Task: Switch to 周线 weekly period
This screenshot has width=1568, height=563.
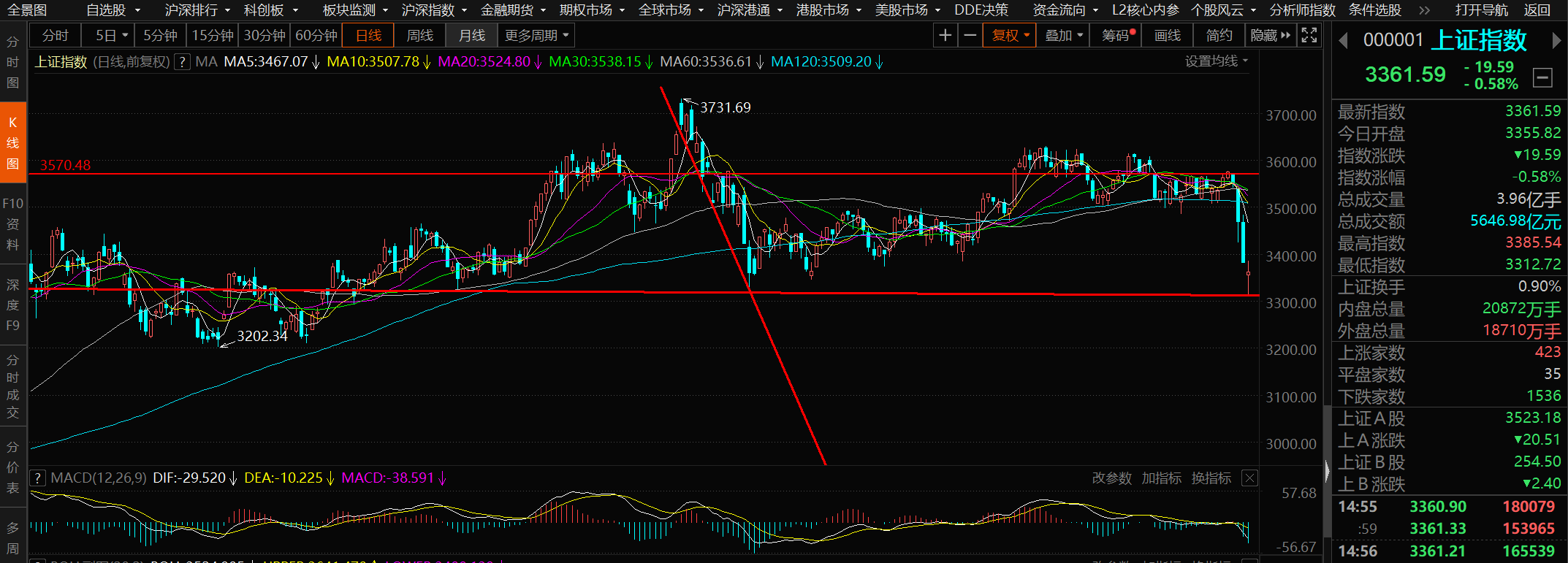Action: [420, 35]
